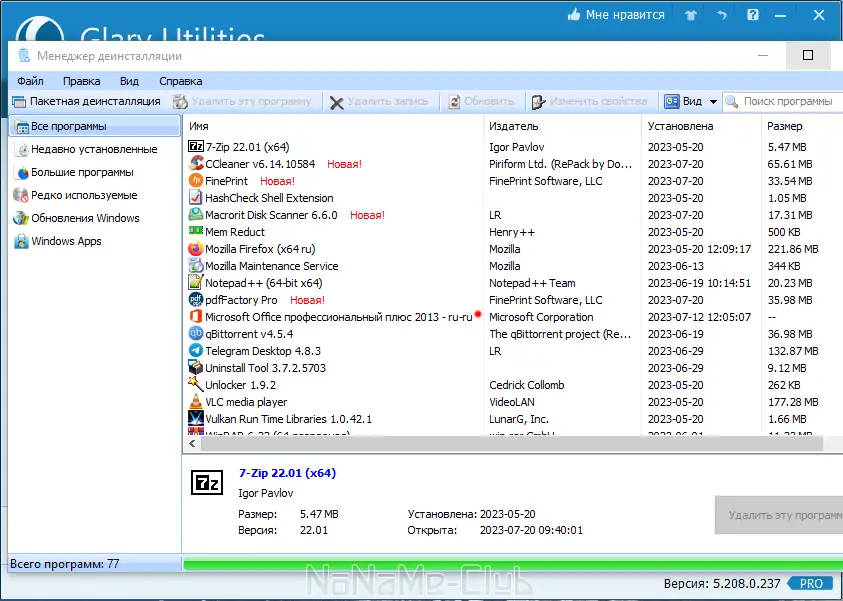The height and width of the screenshot is (601, 843).
Task: Select the Notepad++ (64-bit x64) row text
Action: coord(263,283)
